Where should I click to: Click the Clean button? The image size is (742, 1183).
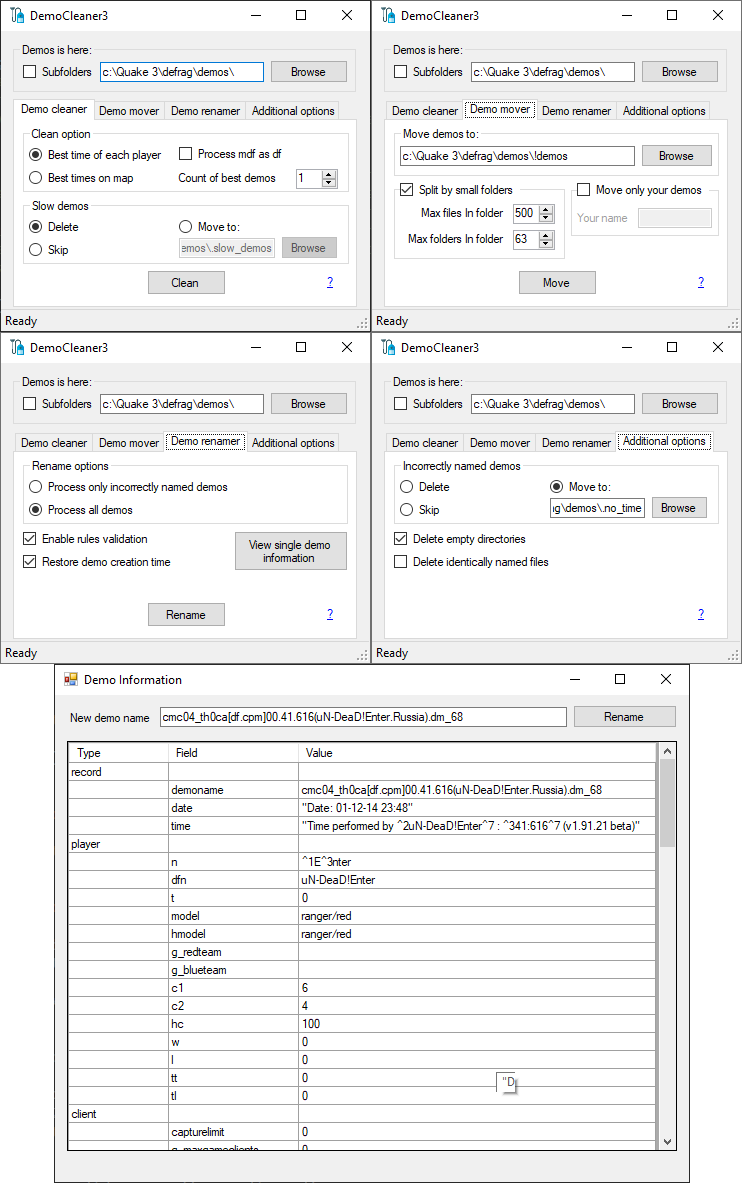[x=186, y=283]
